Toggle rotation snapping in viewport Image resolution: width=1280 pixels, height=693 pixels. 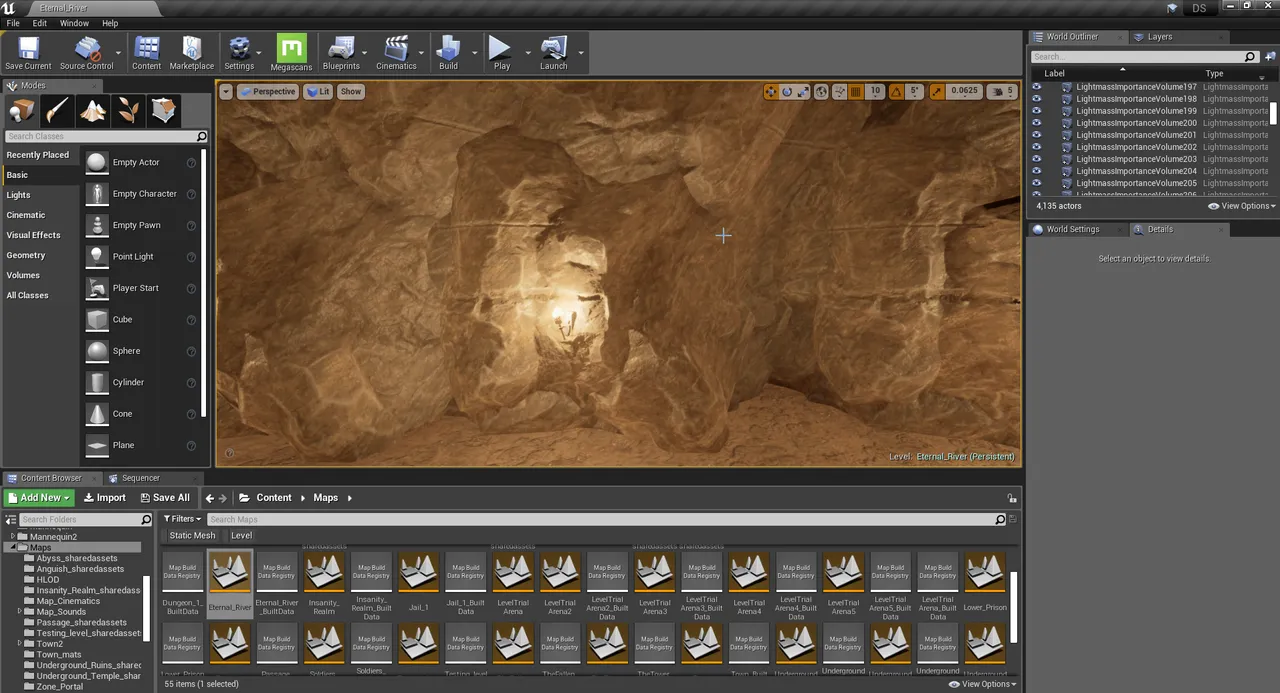point(896,91)
